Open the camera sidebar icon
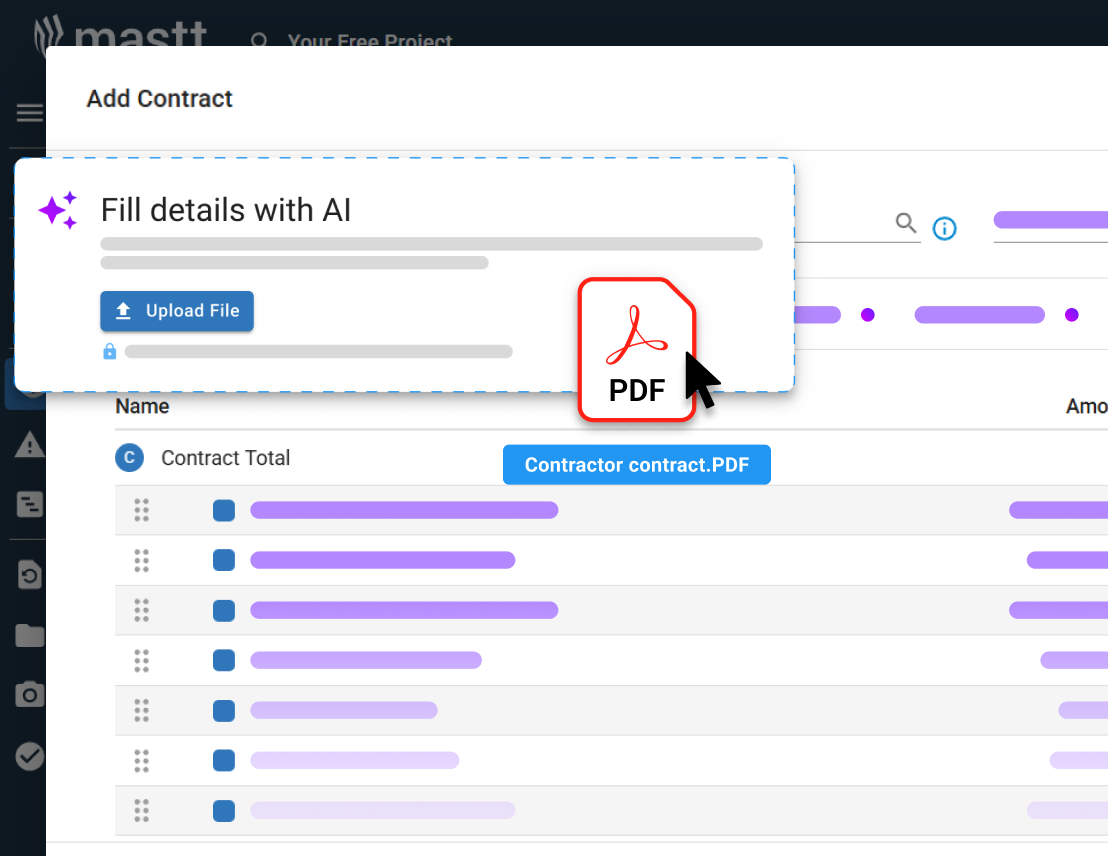 30,694
